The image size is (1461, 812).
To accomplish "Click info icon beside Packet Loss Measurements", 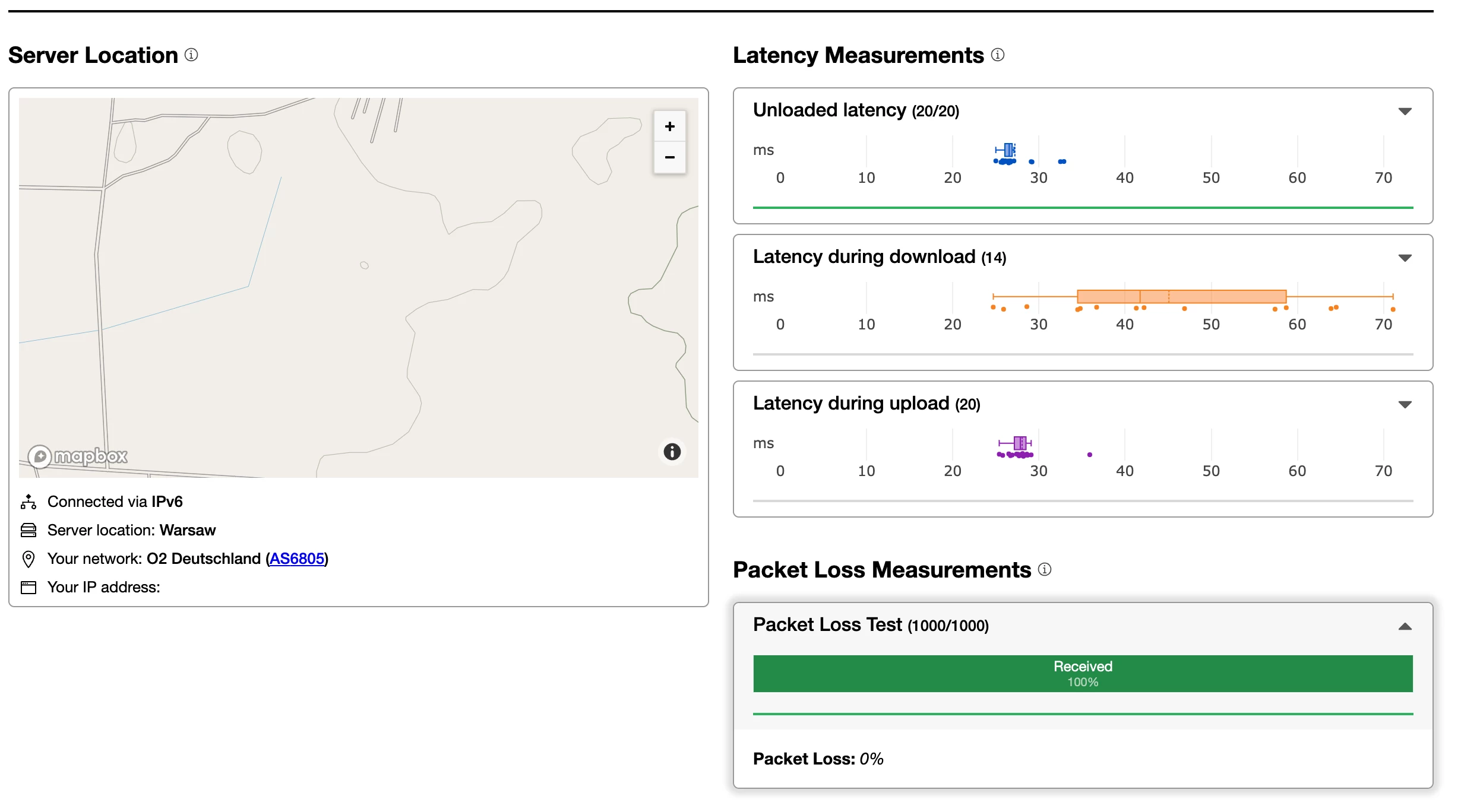I will [1045, 570].
